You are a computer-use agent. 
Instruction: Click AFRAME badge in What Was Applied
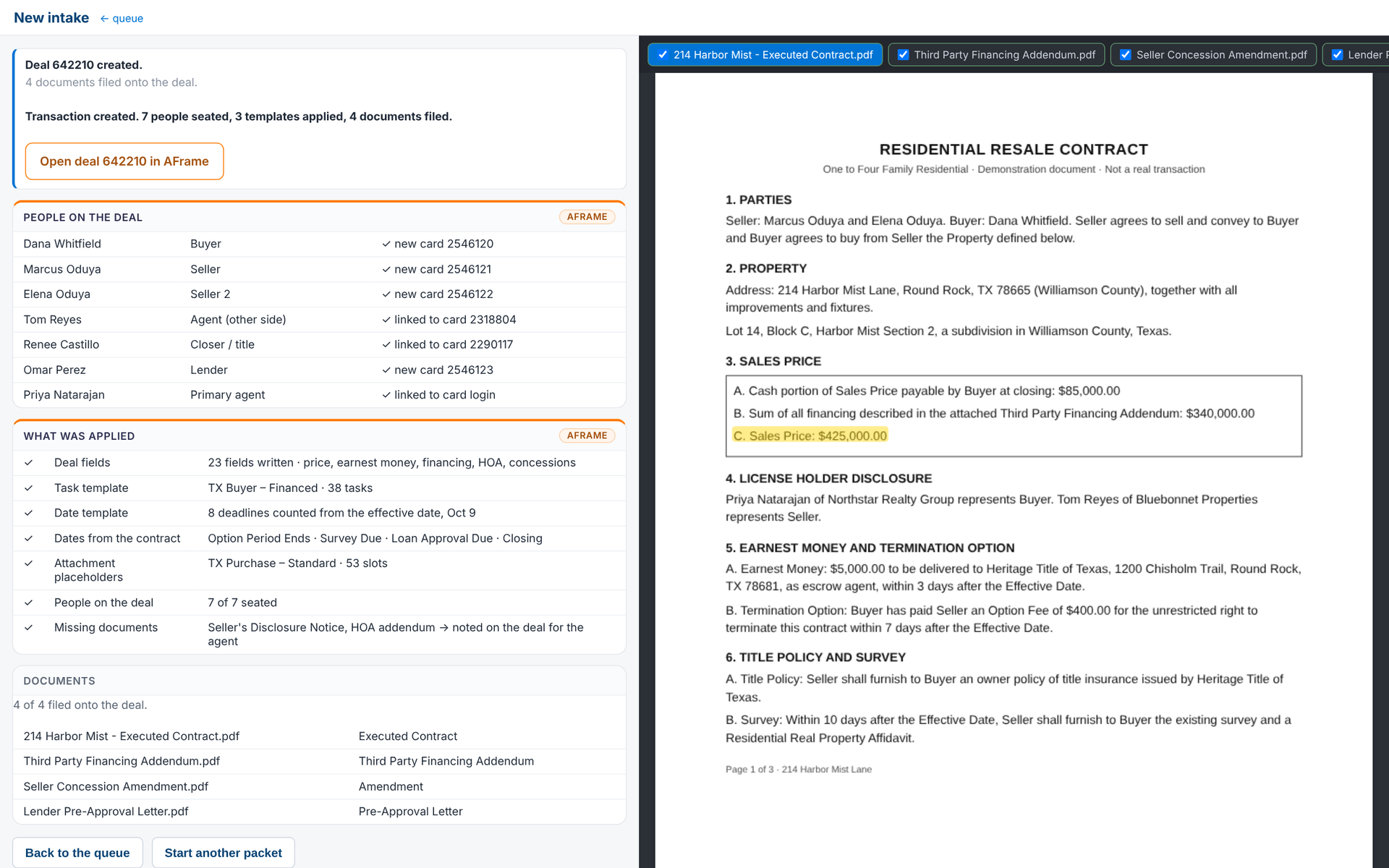pos(587,435)
